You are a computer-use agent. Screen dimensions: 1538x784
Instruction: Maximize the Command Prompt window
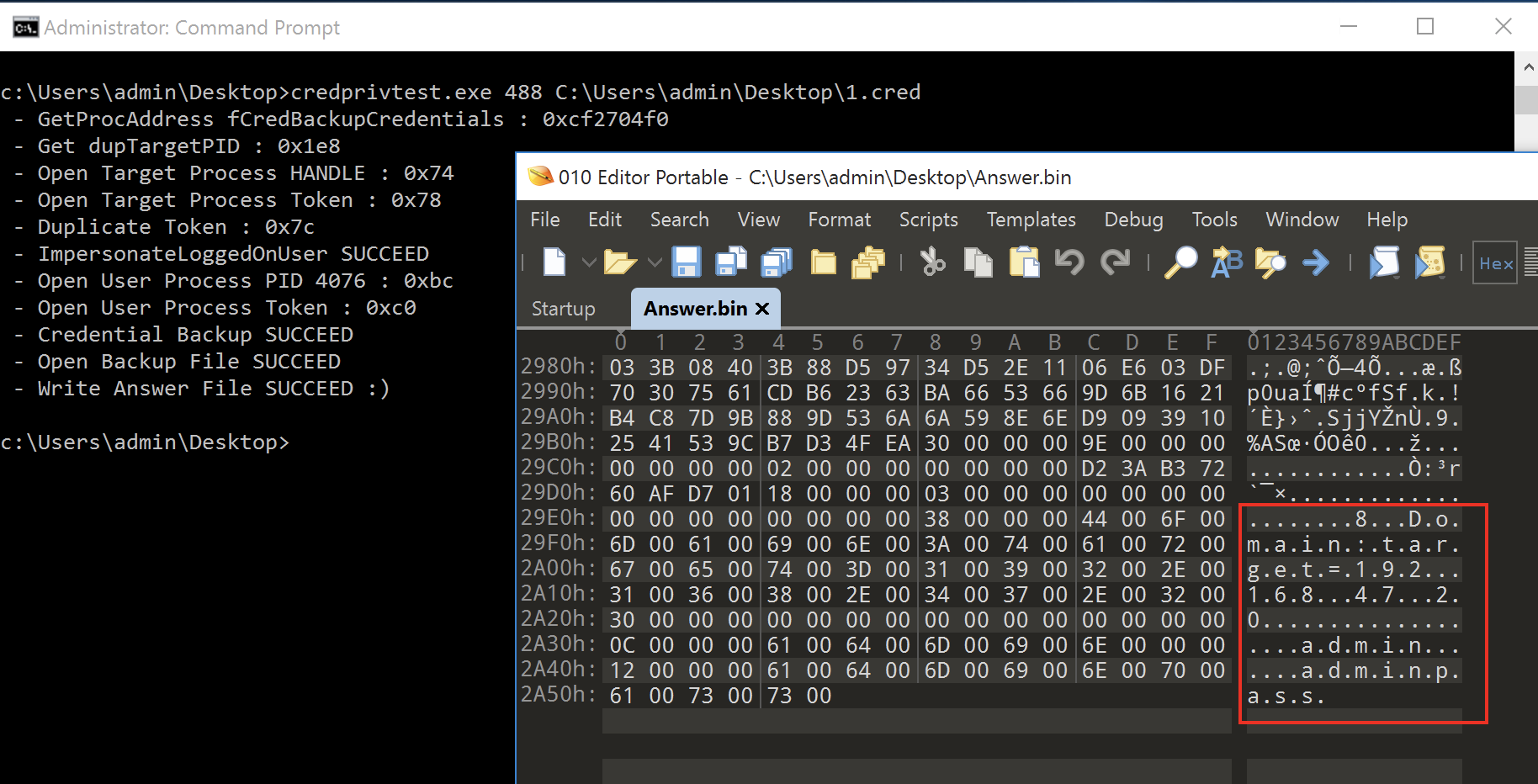tap(1425, 27)
